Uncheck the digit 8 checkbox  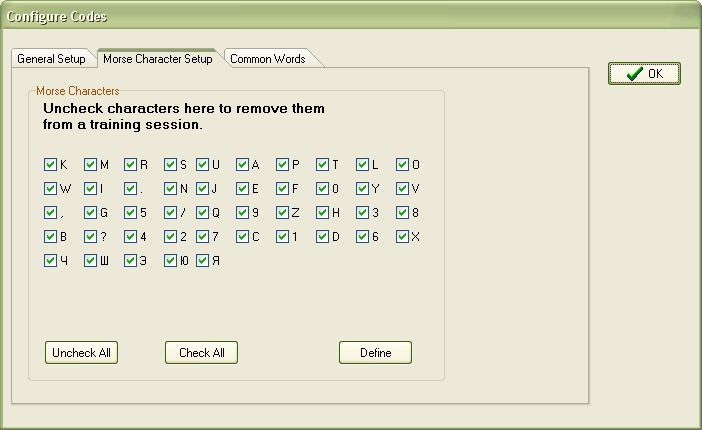point(402,212)
